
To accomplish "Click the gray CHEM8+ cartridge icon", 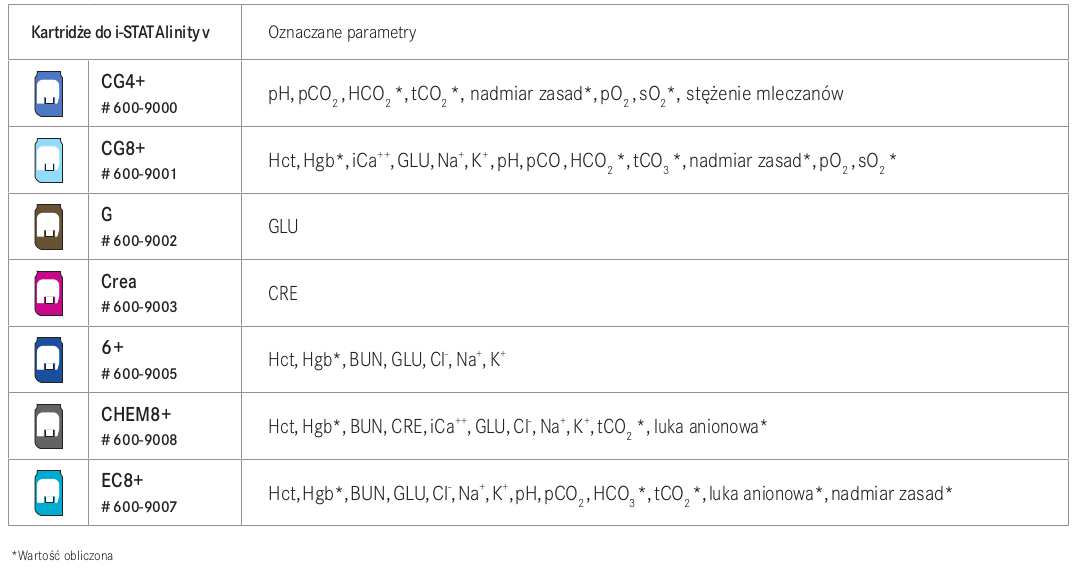I will [49, 426].
